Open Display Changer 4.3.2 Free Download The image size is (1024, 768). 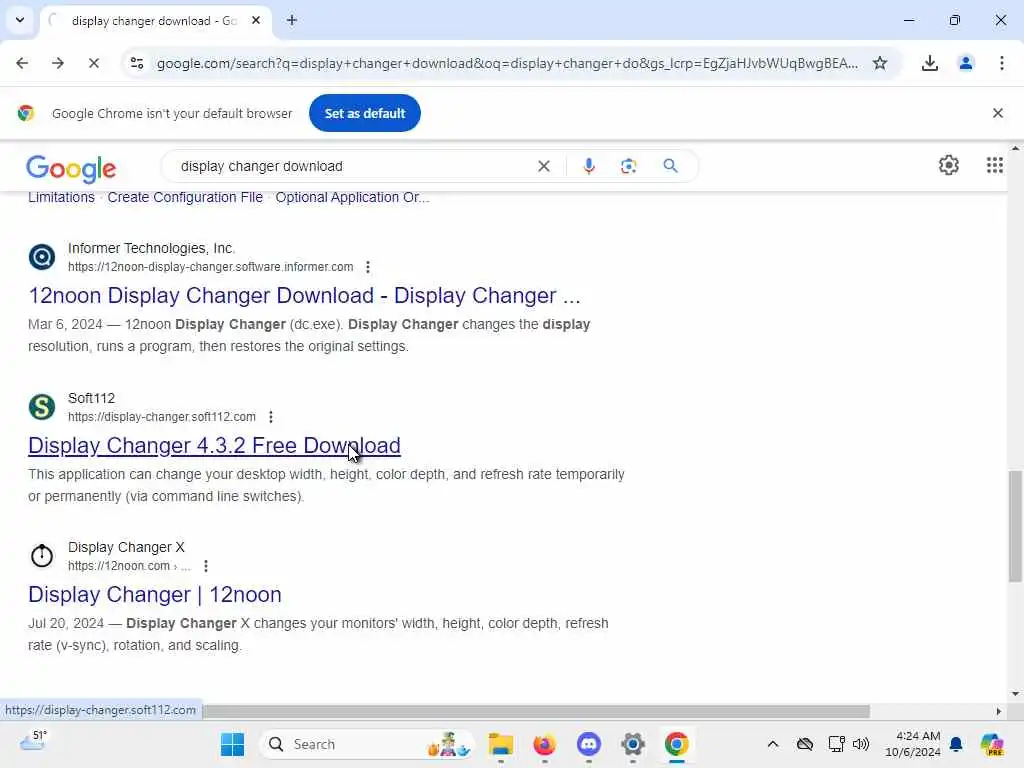(x=214, y=445)
